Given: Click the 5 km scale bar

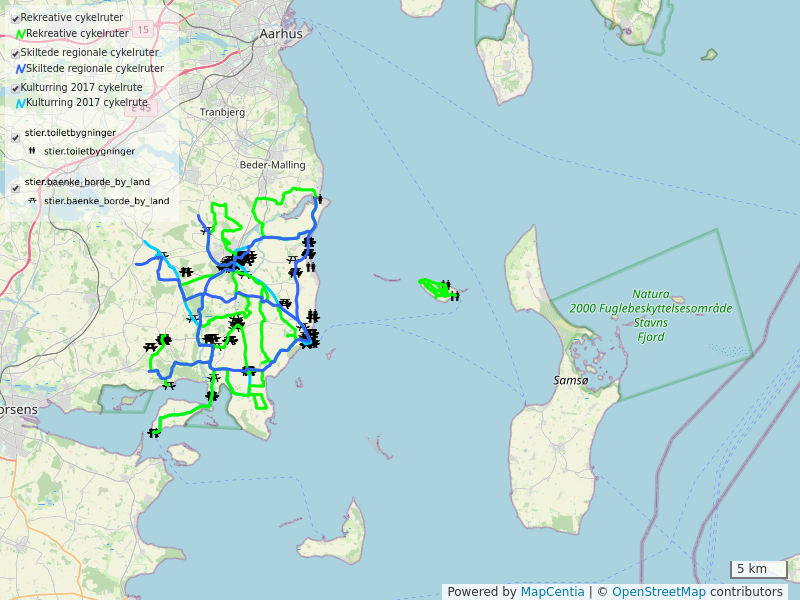Looking at the screenshot, I should click(x=758, y=570).
